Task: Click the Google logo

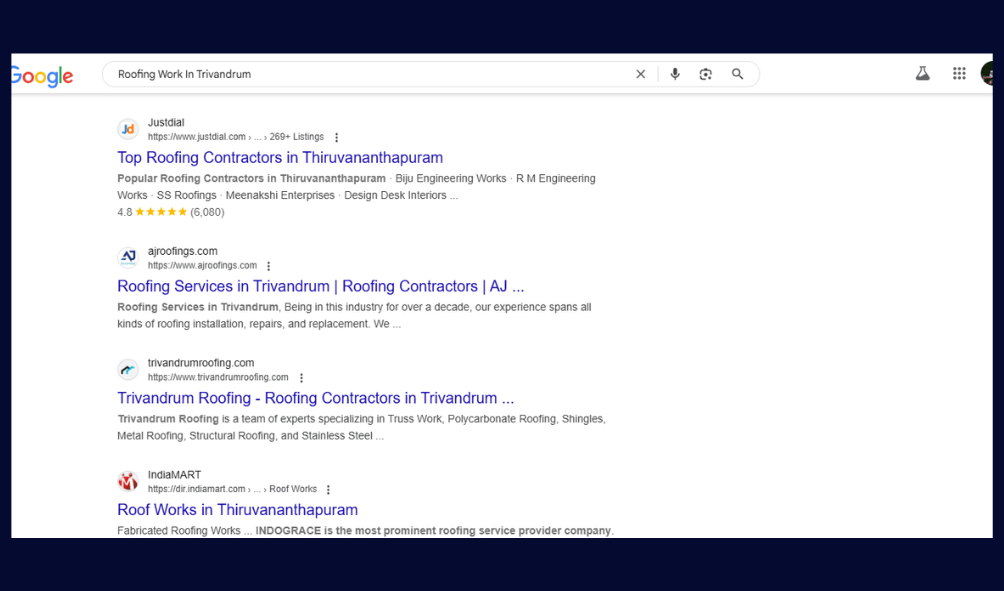Action: pos(42,76)
